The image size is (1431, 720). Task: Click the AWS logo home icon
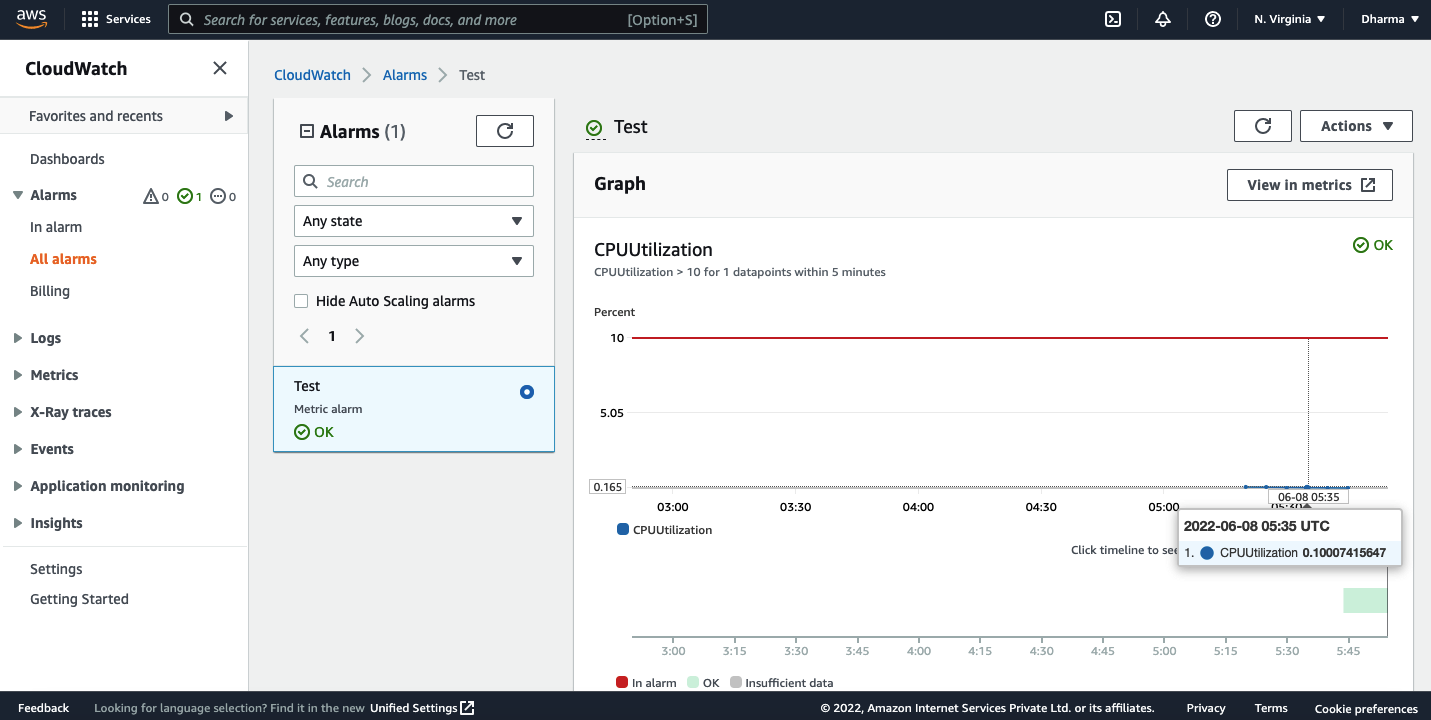pyautogui.click(x=32, y=19)
